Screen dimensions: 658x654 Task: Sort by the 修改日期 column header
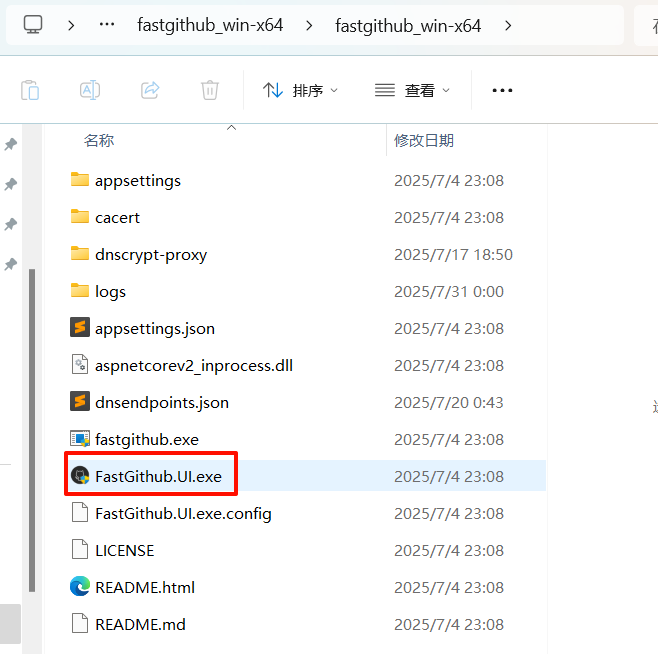424,141
